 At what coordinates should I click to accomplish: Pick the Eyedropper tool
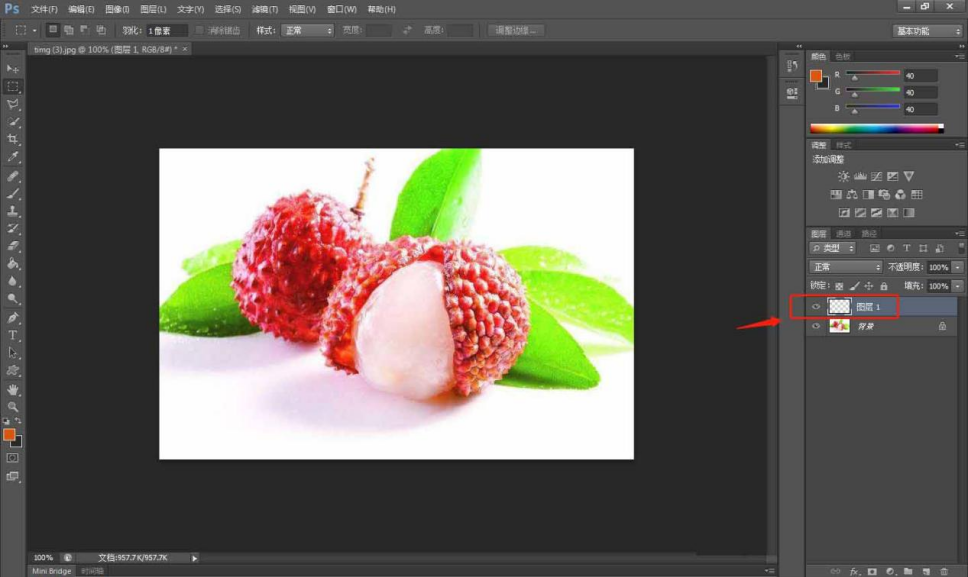pyautogui.click(x=13, y=157)
